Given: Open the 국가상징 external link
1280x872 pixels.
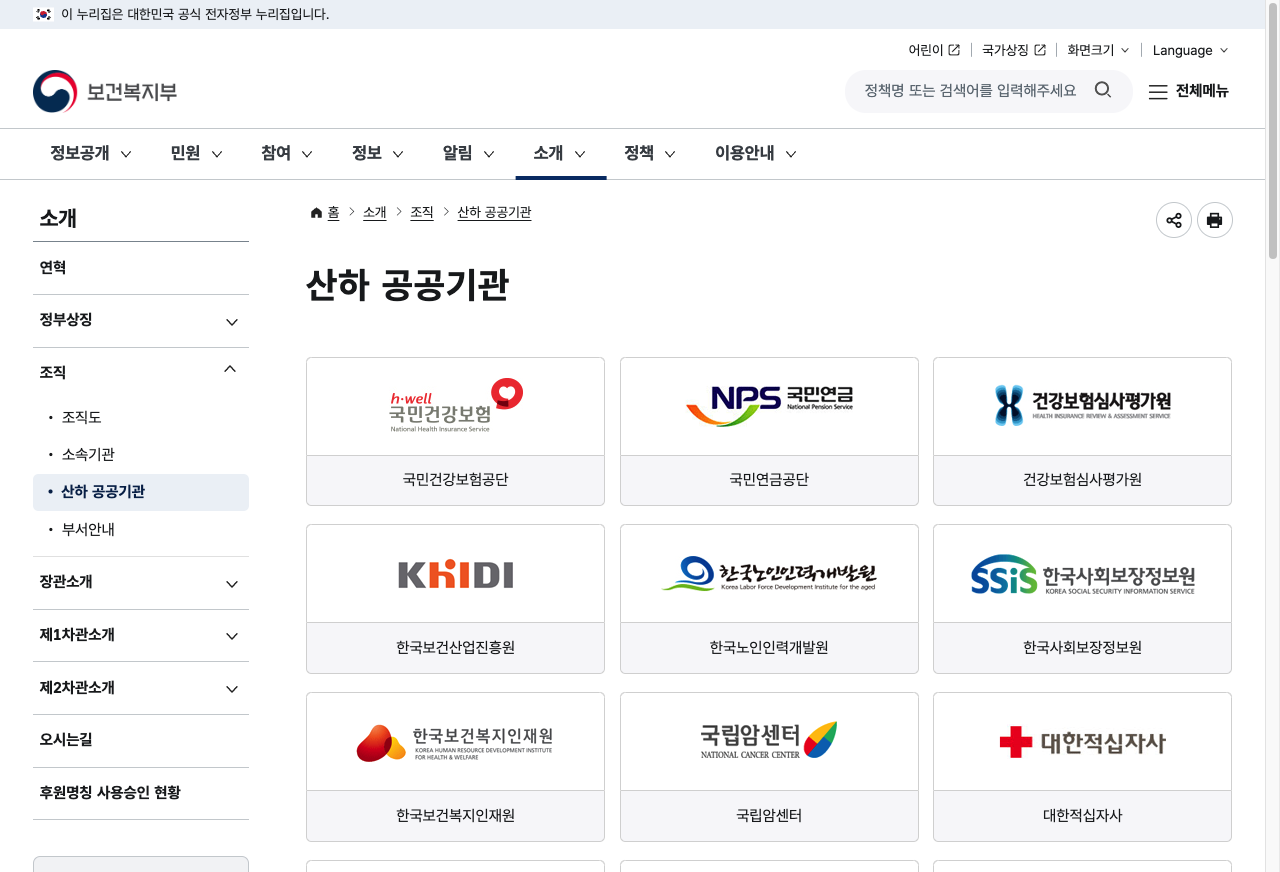Looking at the screenshot, I should (x=1014, y=50).
